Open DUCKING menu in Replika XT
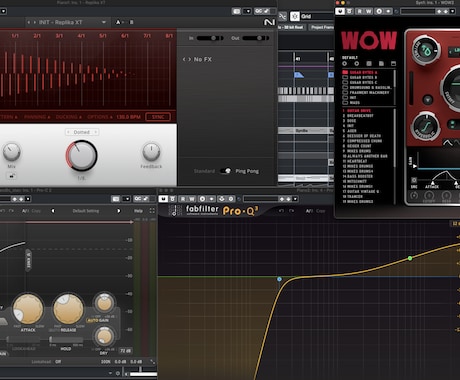The image size is (460, 380). pos(69,117)
